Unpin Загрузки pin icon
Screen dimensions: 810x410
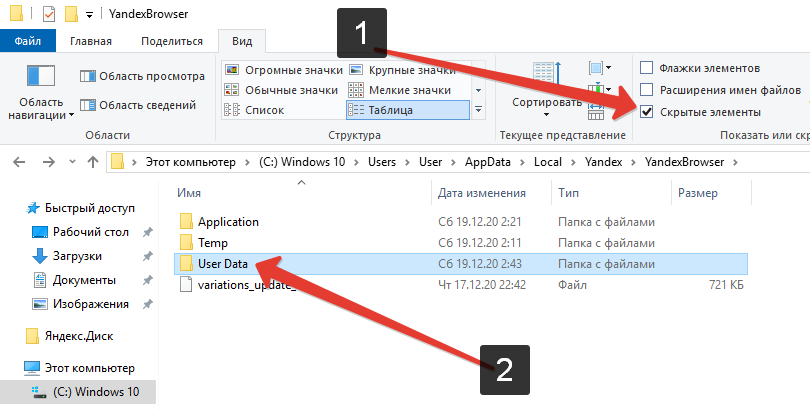tap(147, 256)
